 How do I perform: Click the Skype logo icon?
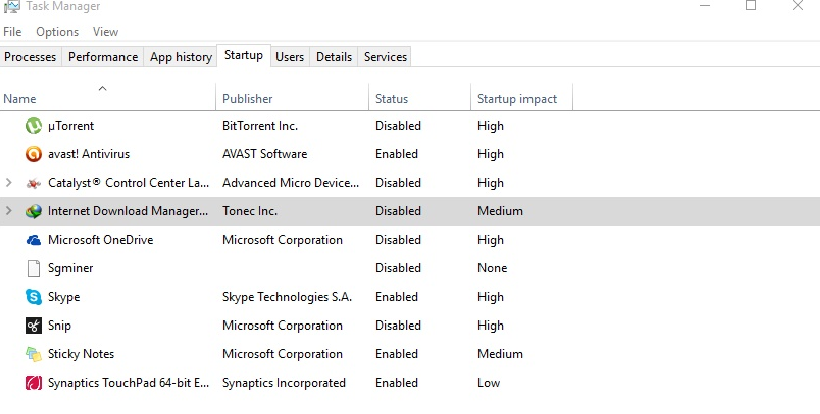click(34, 297)
